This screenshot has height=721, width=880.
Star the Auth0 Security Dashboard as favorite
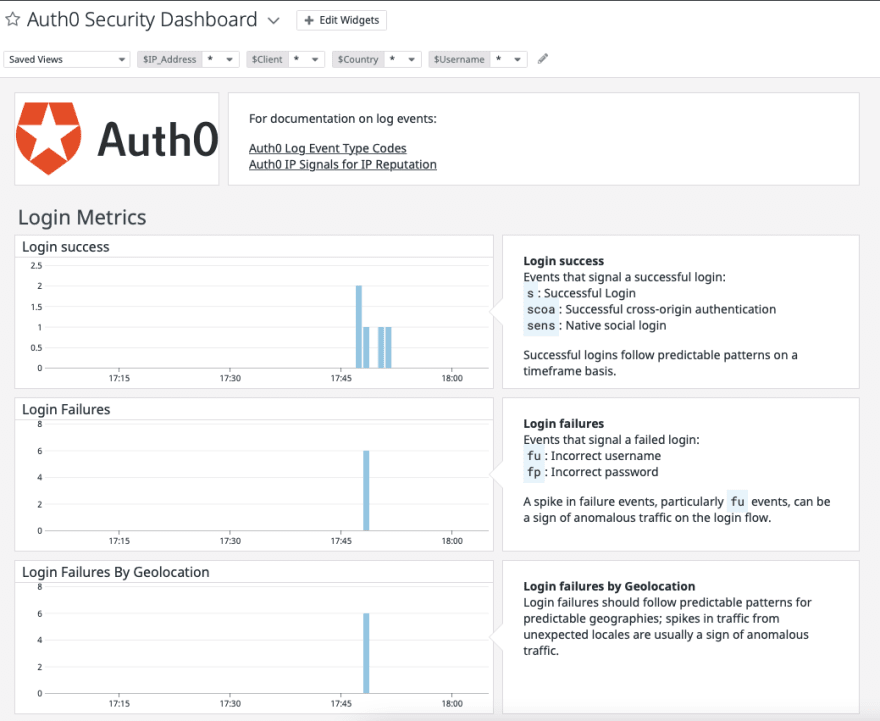12,20
